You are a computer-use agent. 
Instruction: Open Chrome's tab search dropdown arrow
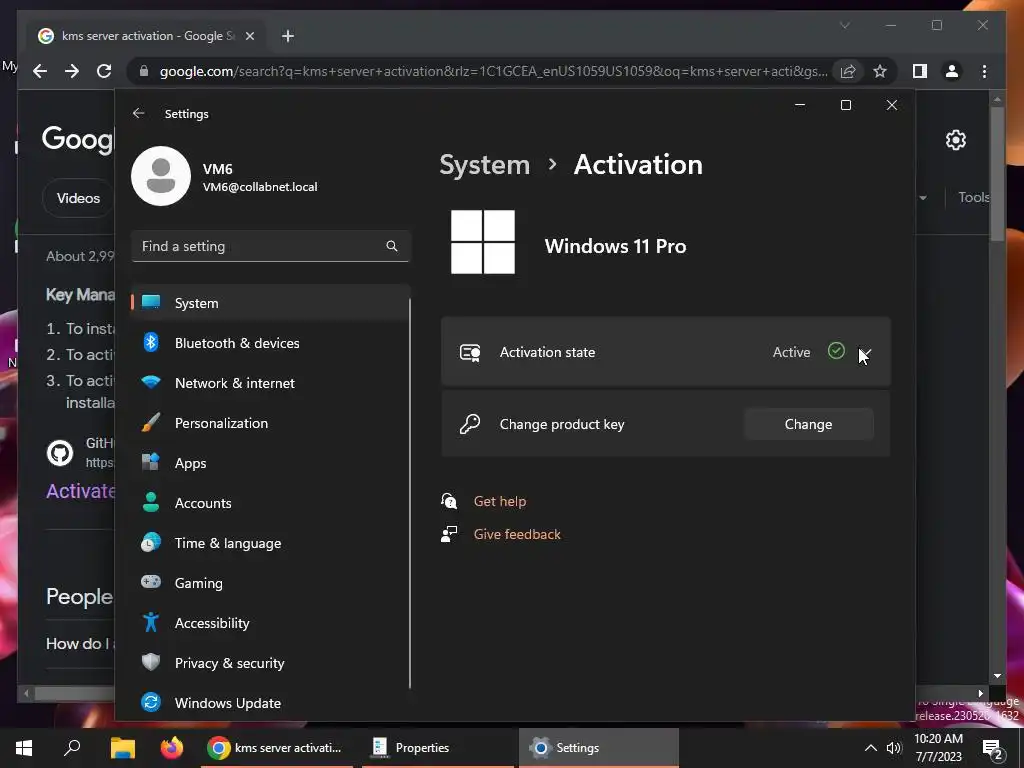844,25
